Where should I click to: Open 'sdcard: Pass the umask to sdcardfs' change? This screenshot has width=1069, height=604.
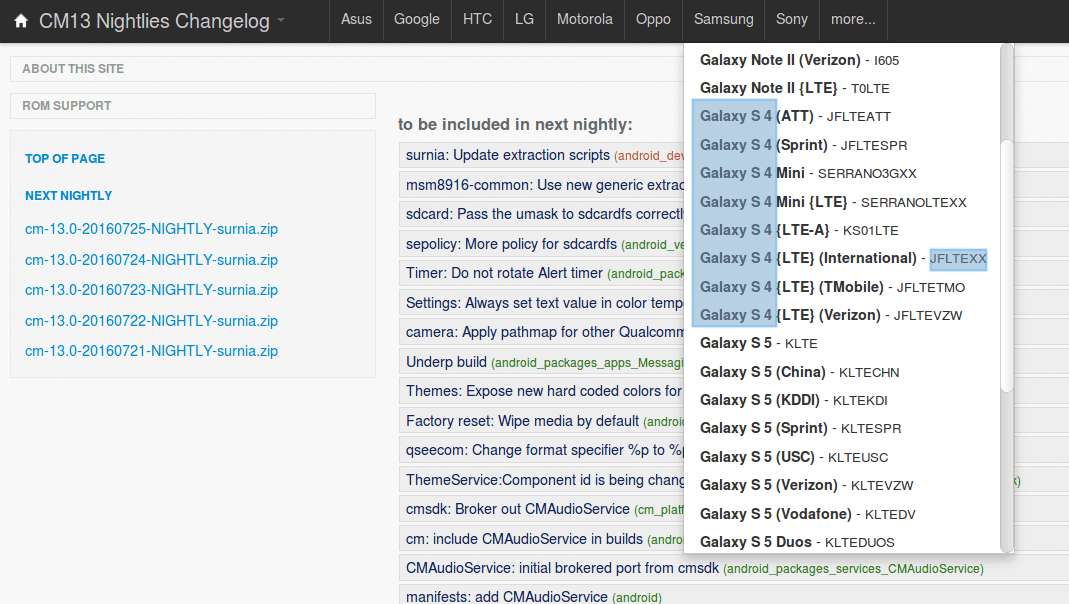pyautogui.click(x=545, y=214)
